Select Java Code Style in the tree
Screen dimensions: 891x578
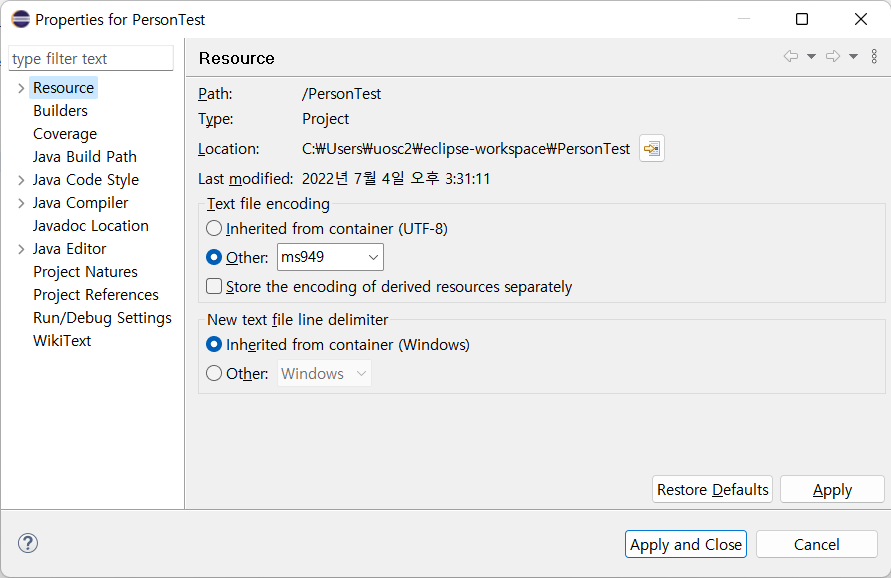tap(86, 180)
